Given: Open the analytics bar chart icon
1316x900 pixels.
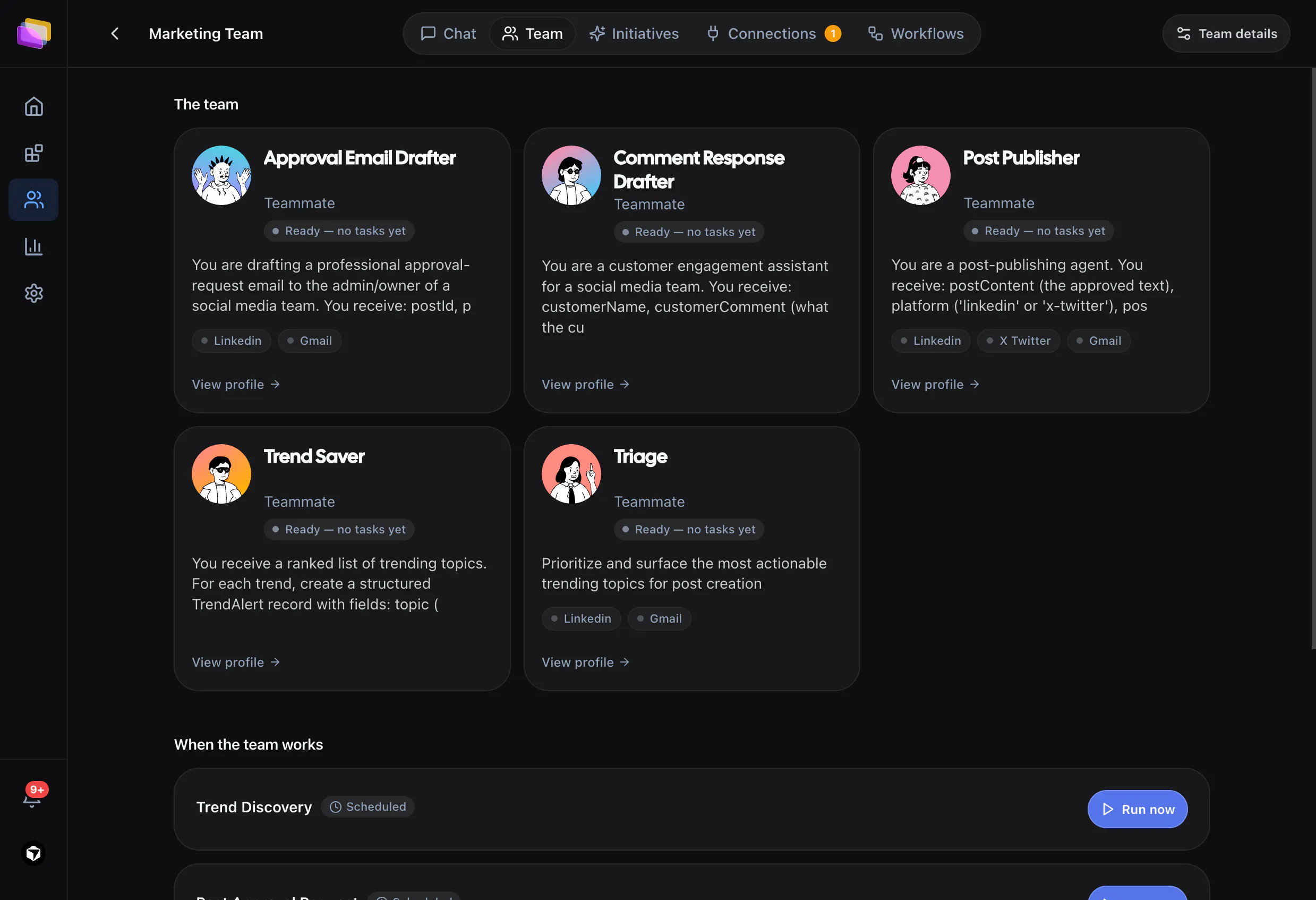Looking at the screenshot, I should tap(33, 247).
